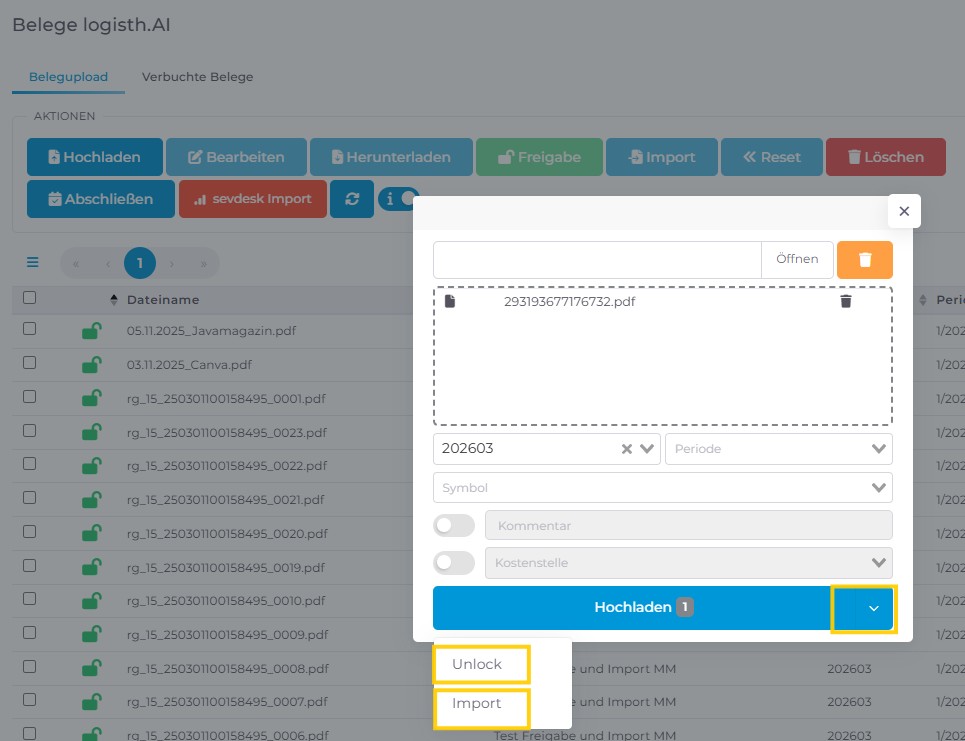Choose Import from the dropdown menu
The height and width of the screenshot is (741, 965).
477,703
